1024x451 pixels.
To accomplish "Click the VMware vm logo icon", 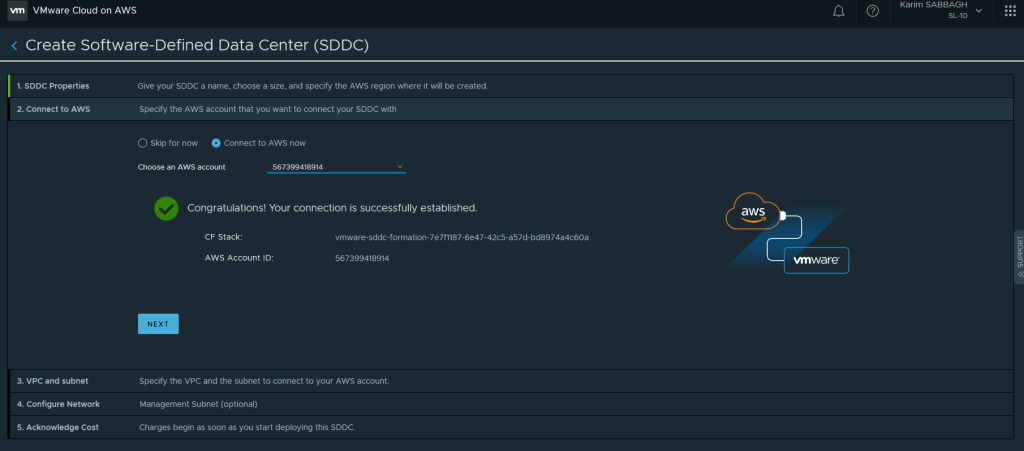I will 17,10.
